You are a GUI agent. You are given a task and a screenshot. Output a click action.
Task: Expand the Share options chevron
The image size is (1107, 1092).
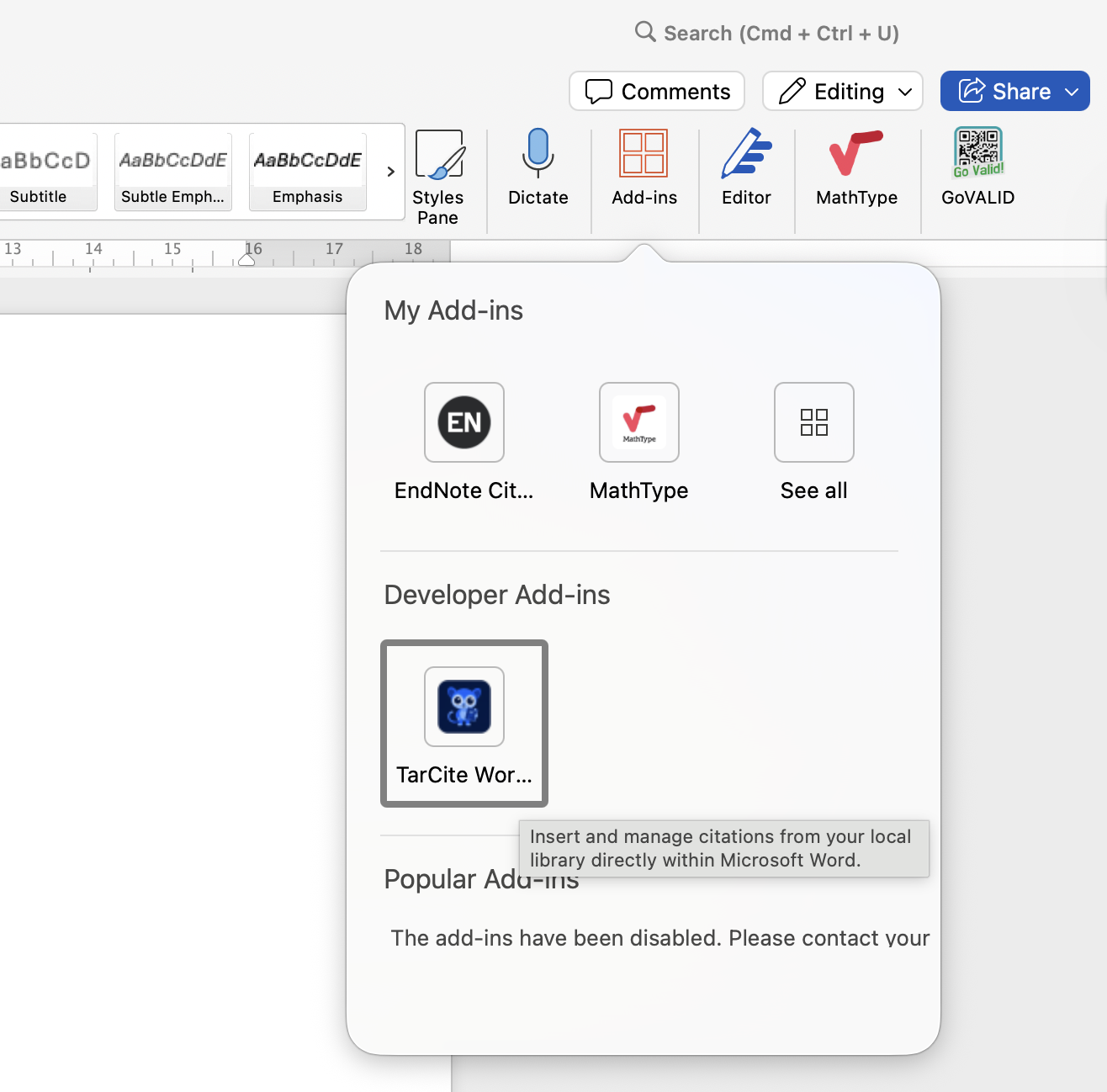point(1073,92)
